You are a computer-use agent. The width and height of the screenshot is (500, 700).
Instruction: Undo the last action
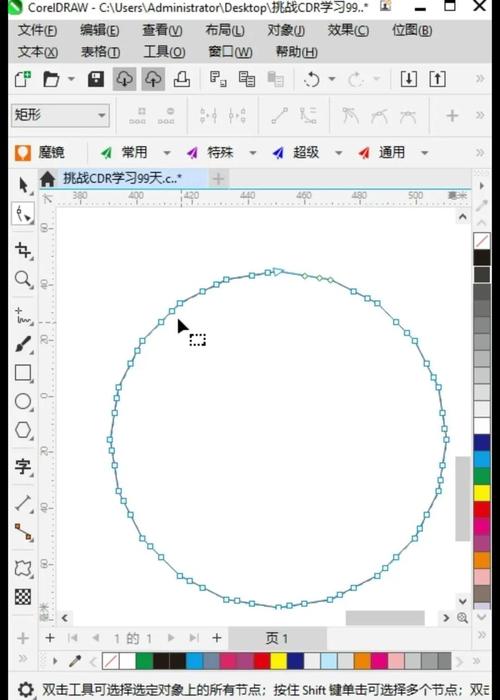coord(312,79)
